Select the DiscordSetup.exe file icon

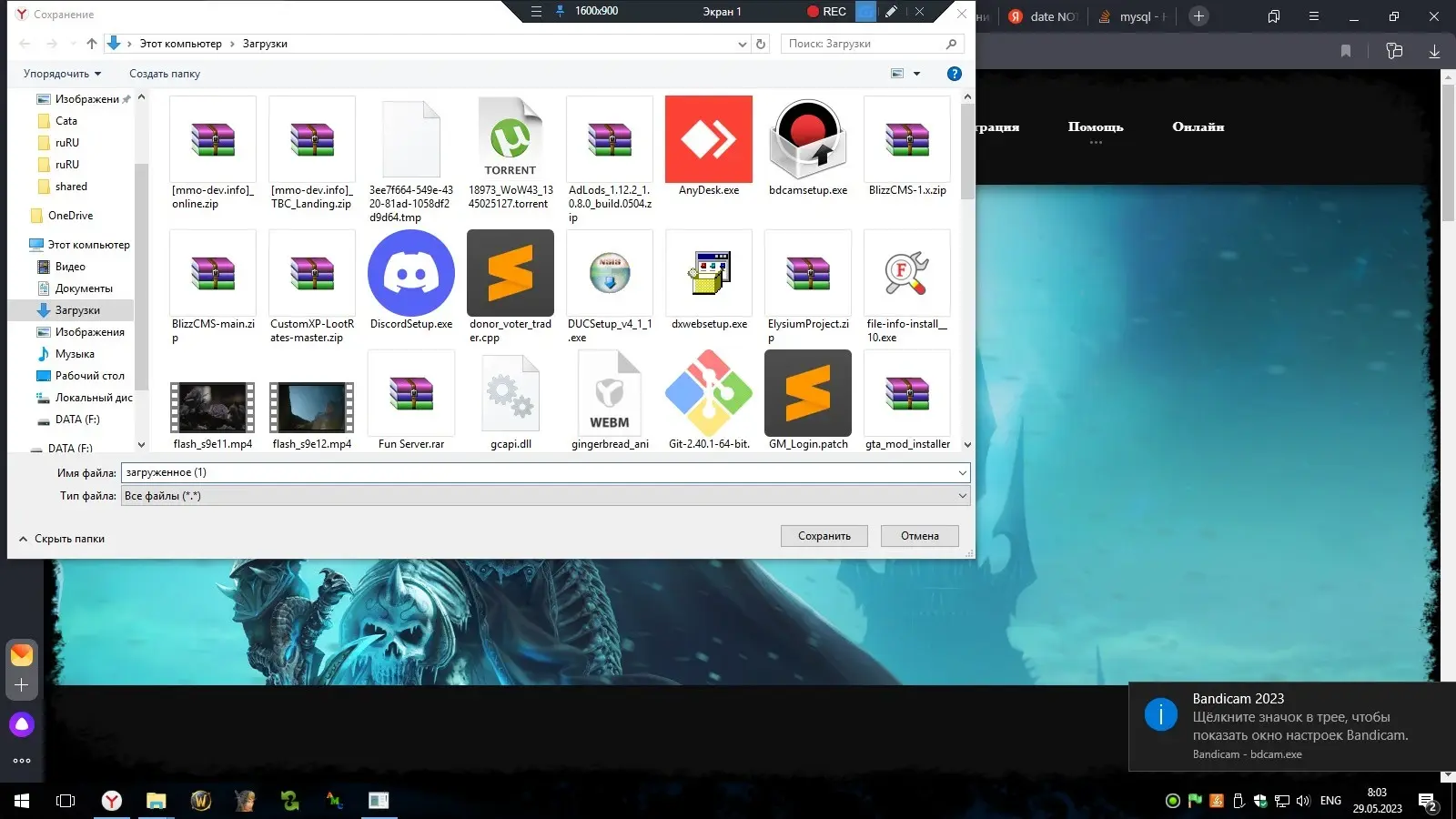[410, 273]
